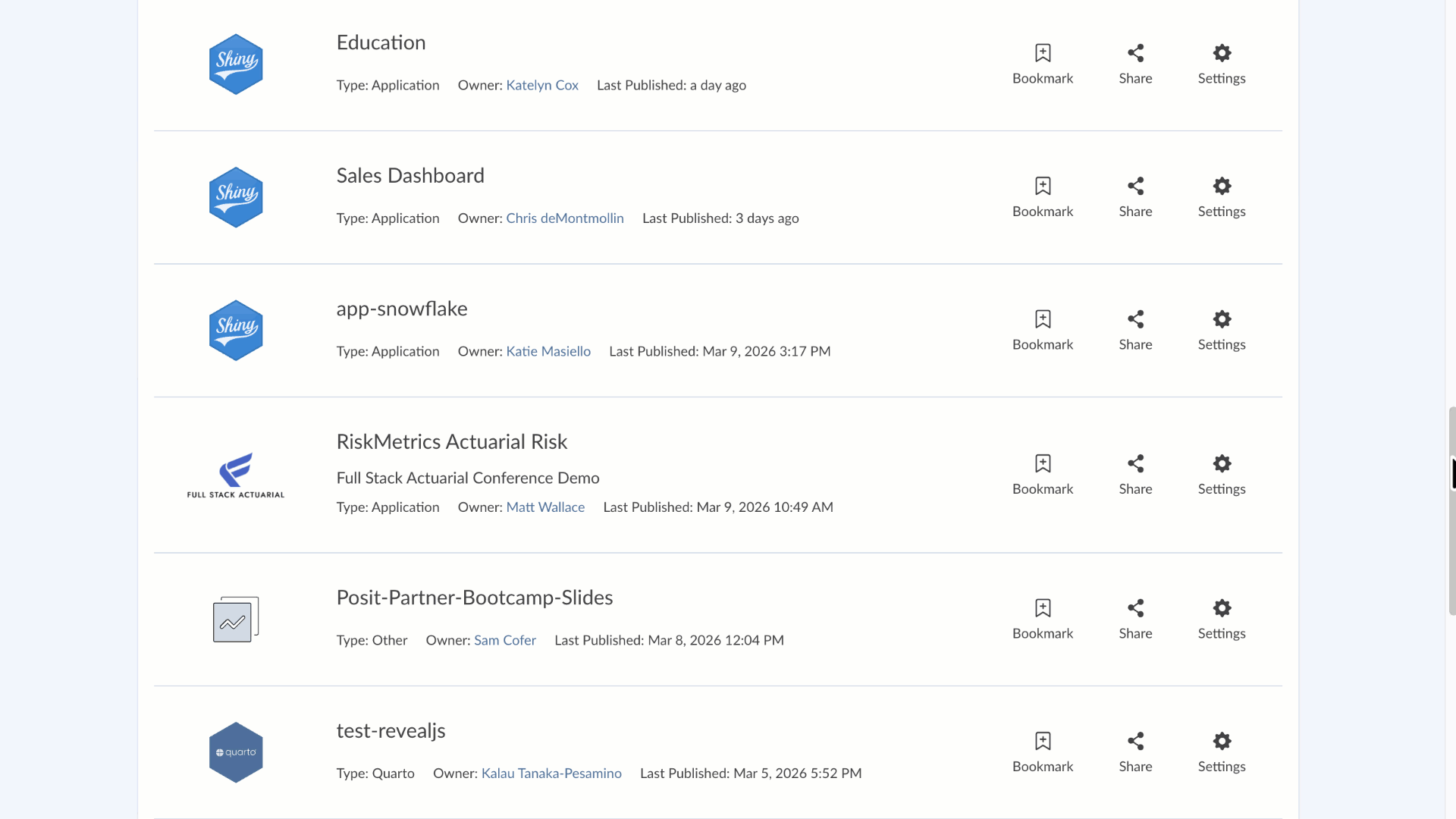Open owner profile Katelyn Cox
1456x819 pixels.
click(x=541, y=85)
